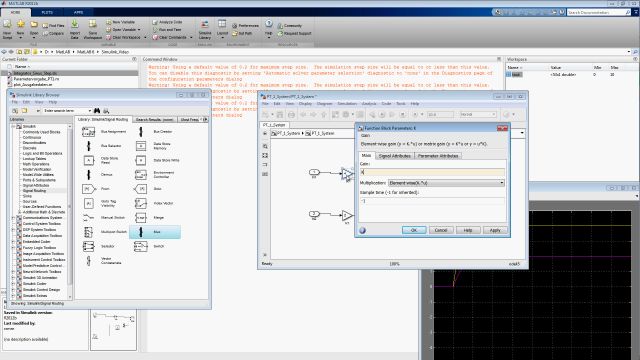Open File menu in Library Browser
This screenshot has height=360, width=640.
coord(15,102)
